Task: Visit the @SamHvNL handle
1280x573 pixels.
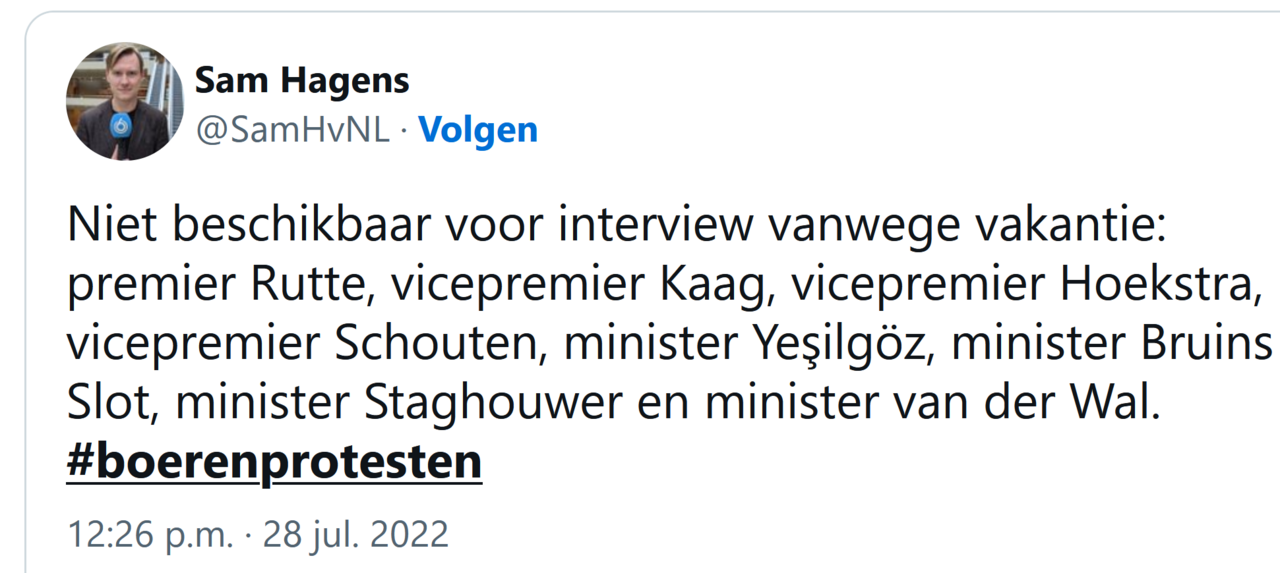Action: [x=292, y=130]
